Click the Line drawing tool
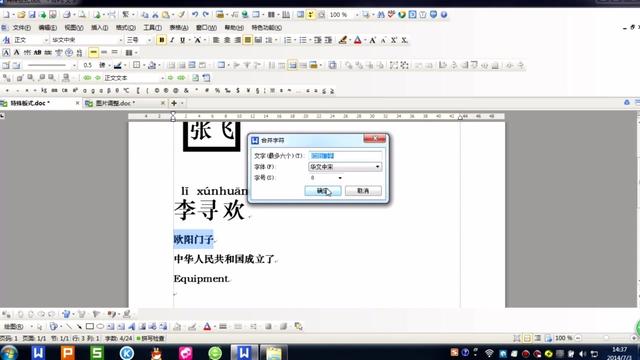The image size is (640, 360). coord(69,326)
